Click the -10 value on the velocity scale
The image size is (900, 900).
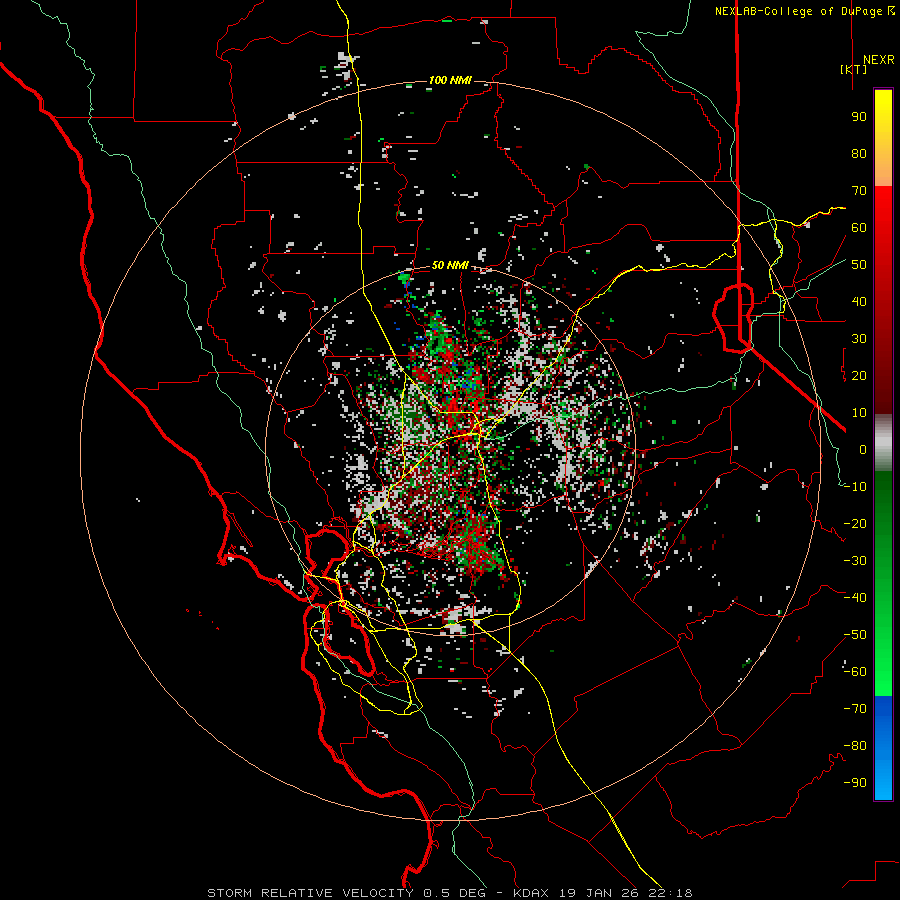(x=855, y=487)
